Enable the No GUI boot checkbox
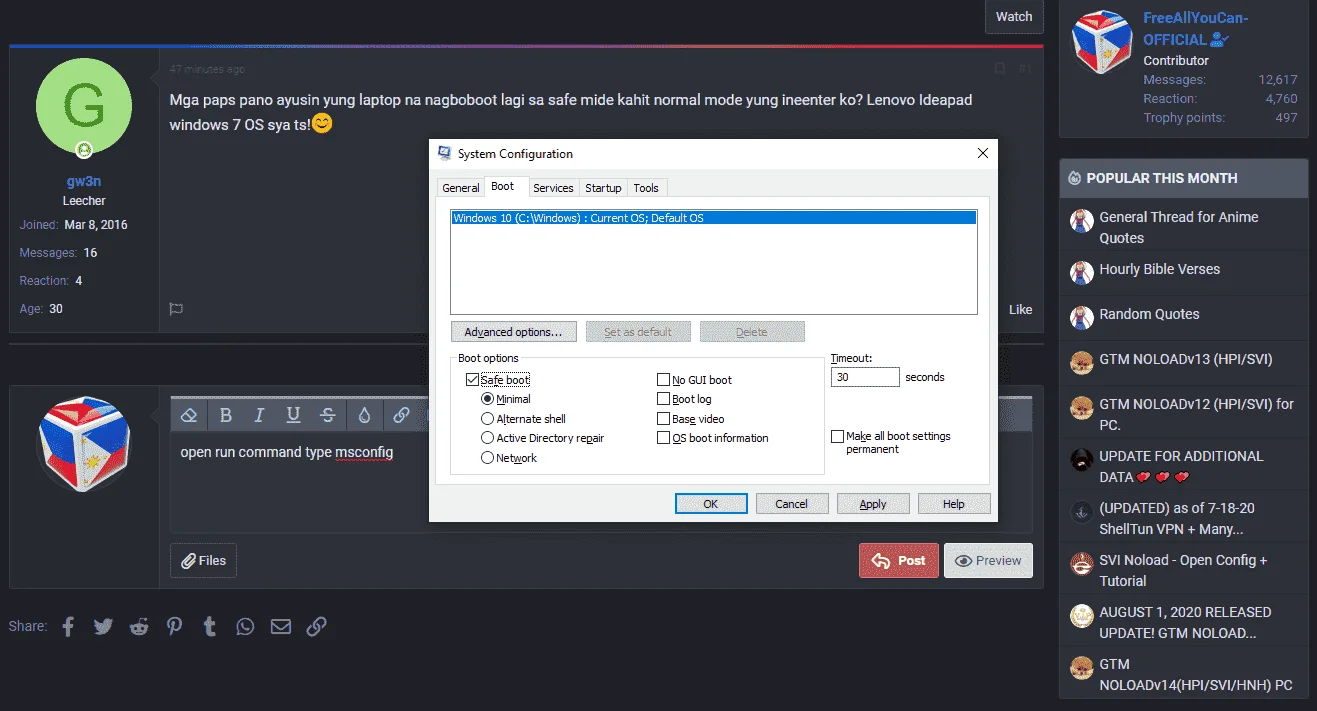 [663, 380]
